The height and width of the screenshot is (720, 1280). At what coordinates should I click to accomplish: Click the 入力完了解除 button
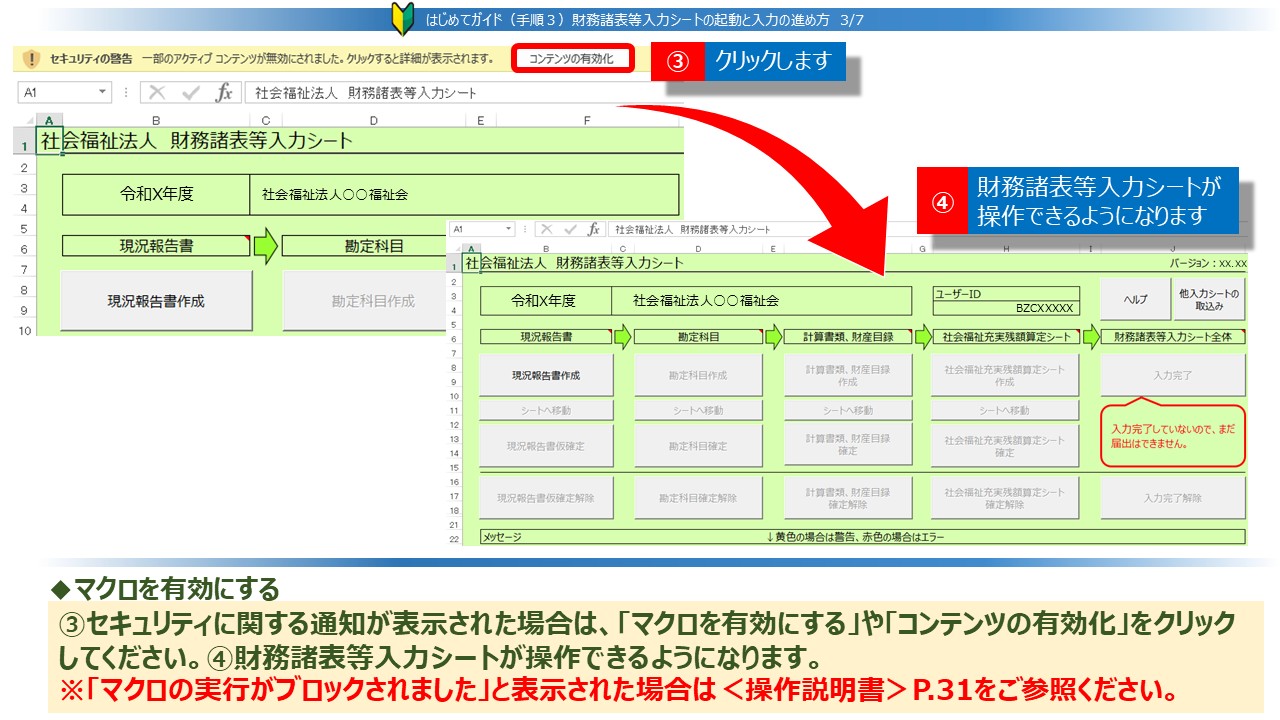(1173, 497)
